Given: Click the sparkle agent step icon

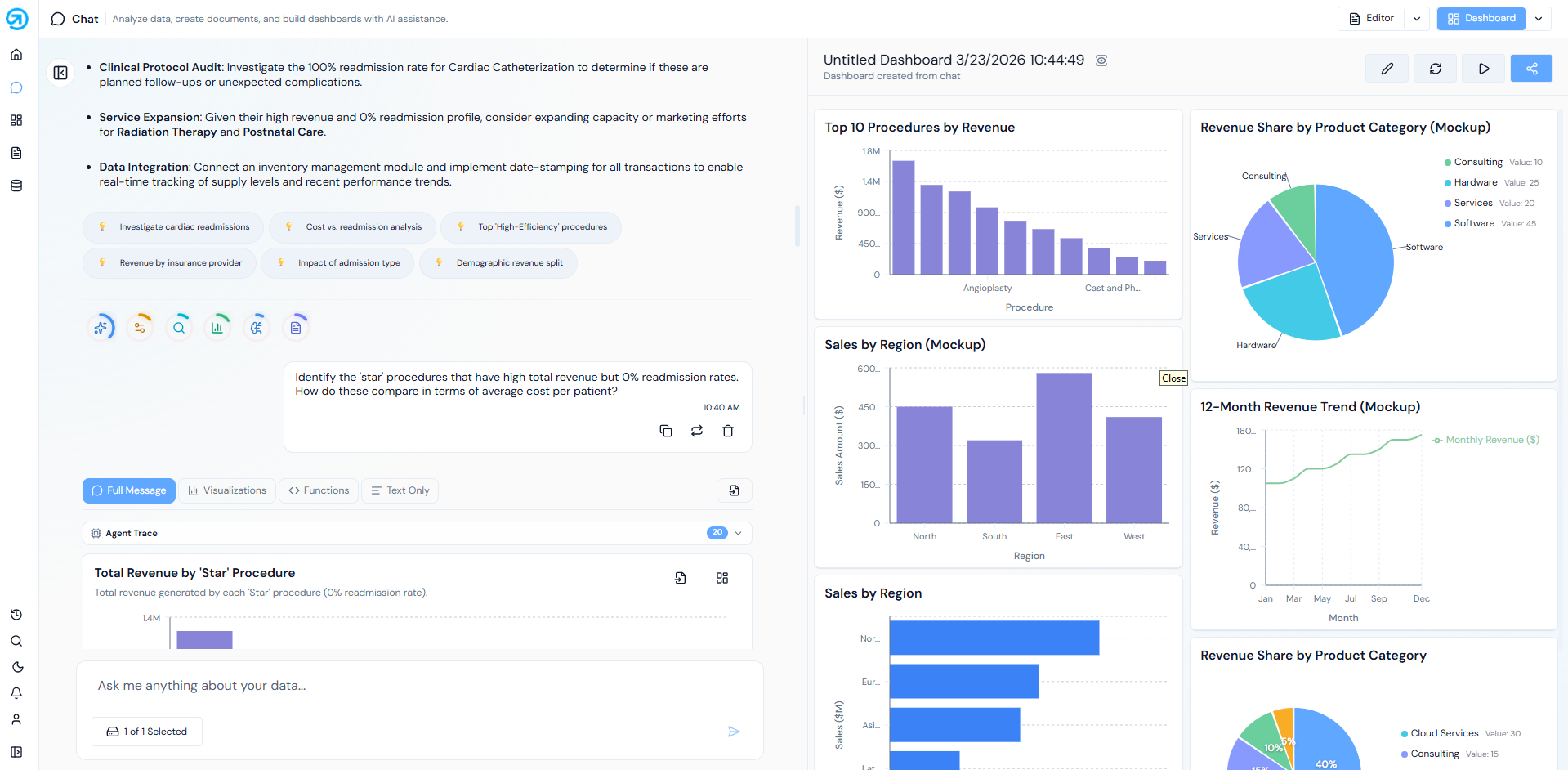Looking at the screenshot, I should point(101,328).
